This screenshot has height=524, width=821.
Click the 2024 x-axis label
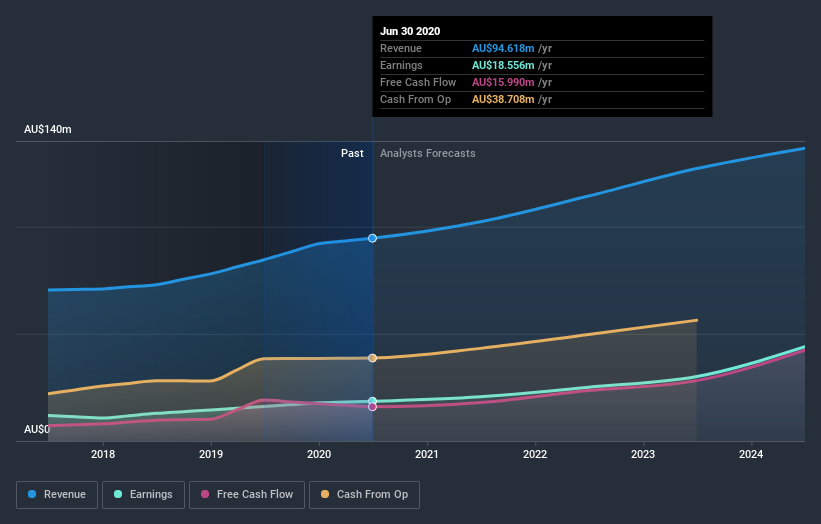pyautogui.click(x=751, y=454)
